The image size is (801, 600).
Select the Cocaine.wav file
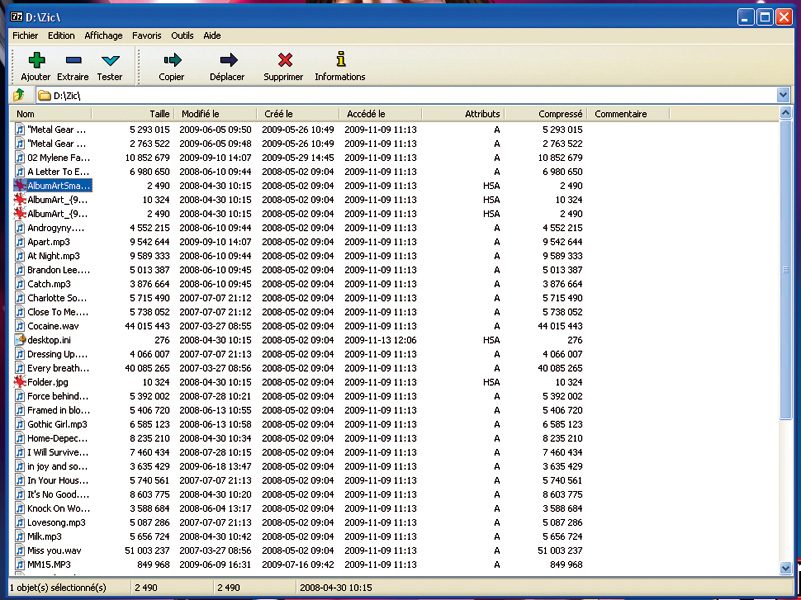[x=52, y=326]
